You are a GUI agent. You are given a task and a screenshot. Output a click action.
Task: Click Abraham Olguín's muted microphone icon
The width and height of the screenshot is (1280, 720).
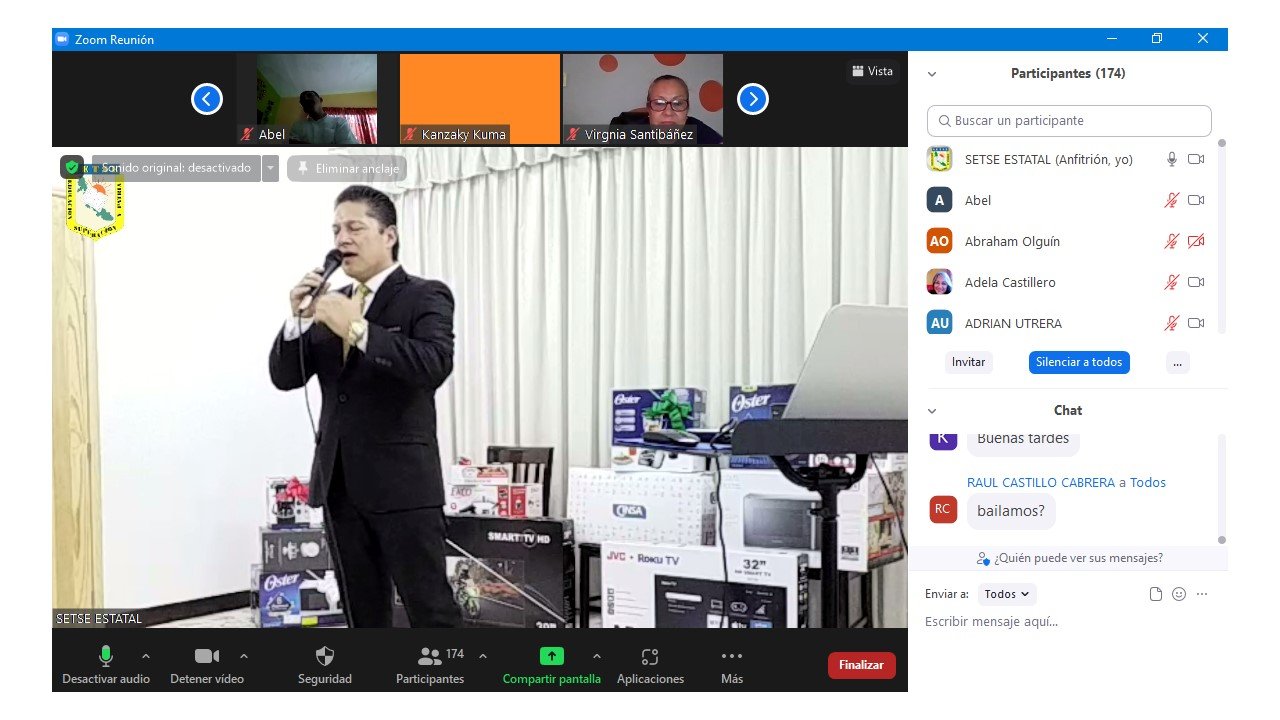(1172, 241)
